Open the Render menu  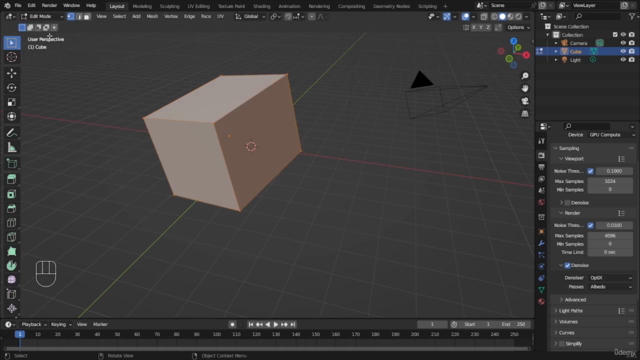tap(49, 6)
